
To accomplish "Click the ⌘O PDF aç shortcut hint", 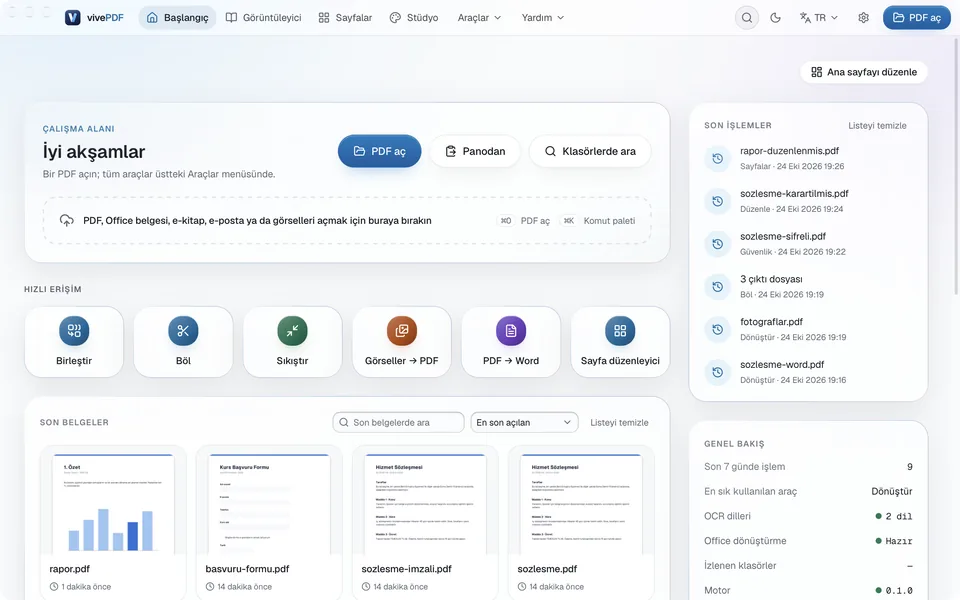I will (524, 221).
